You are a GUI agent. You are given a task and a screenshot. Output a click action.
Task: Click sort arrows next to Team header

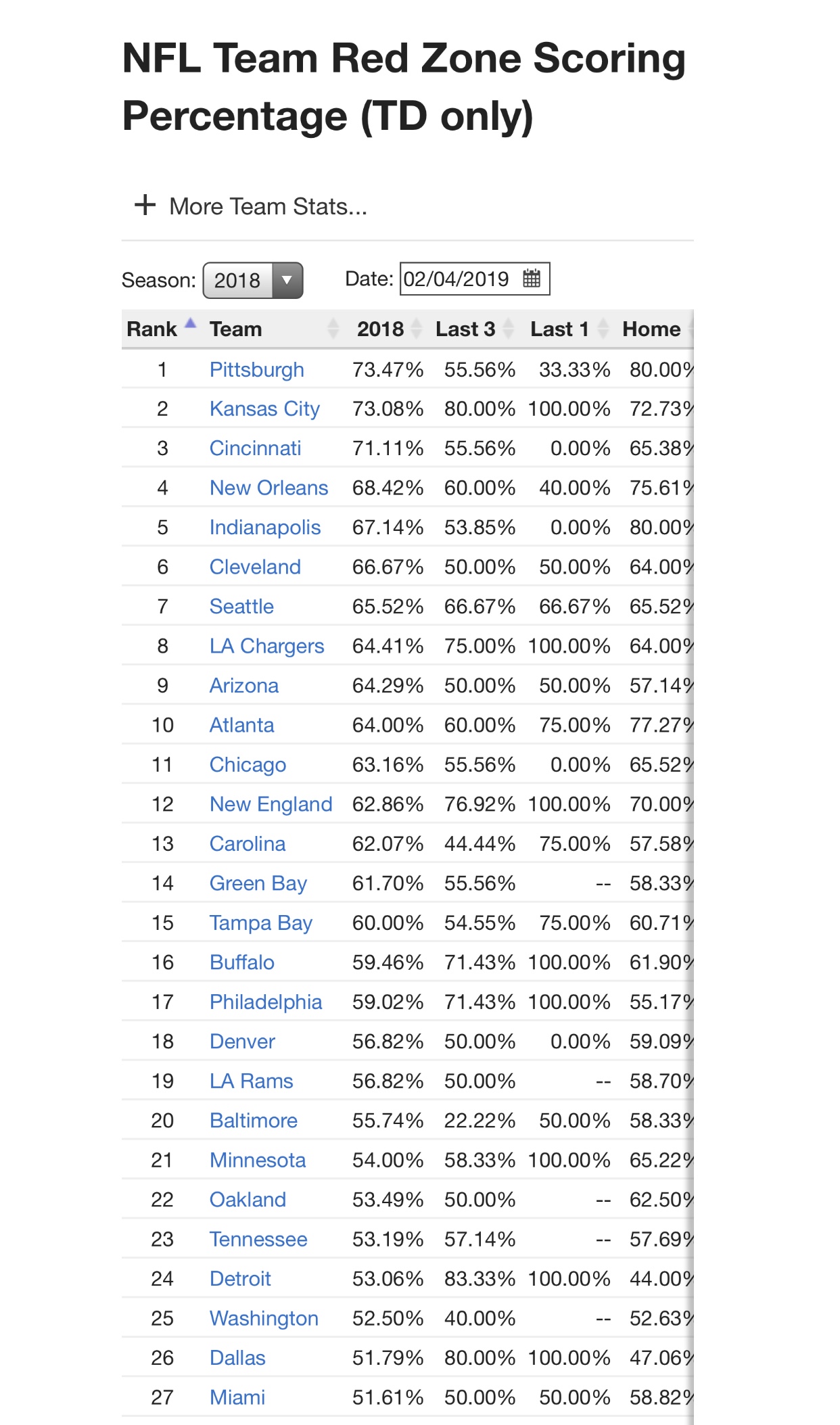pyautogui.click(x=333, y=329)
